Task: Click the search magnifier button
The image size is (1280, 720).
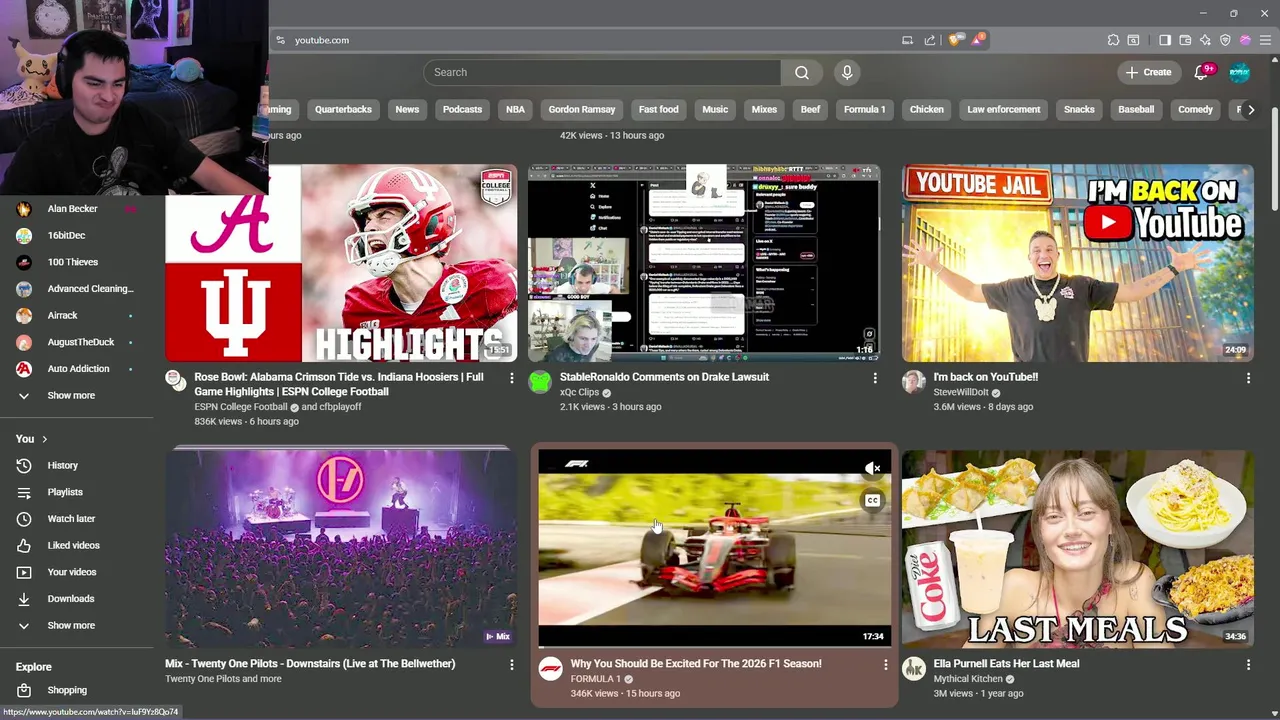Action: pyautogui.click(x=802, y=72)
